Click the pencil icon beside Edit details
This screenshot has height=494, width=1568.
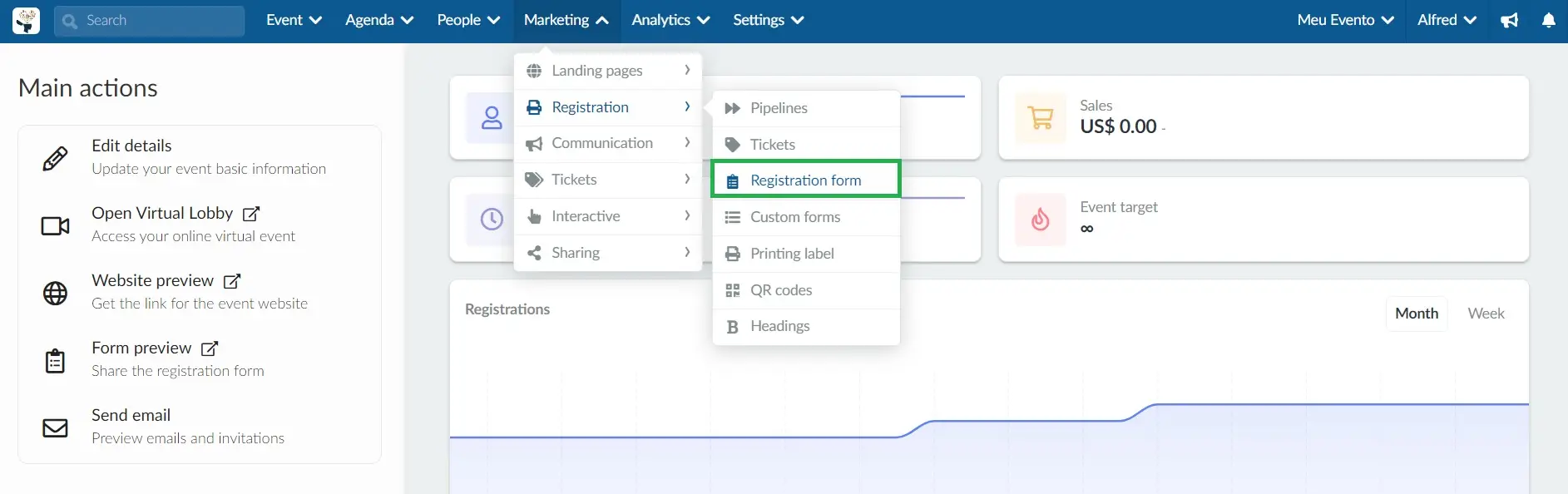point(55,158)
